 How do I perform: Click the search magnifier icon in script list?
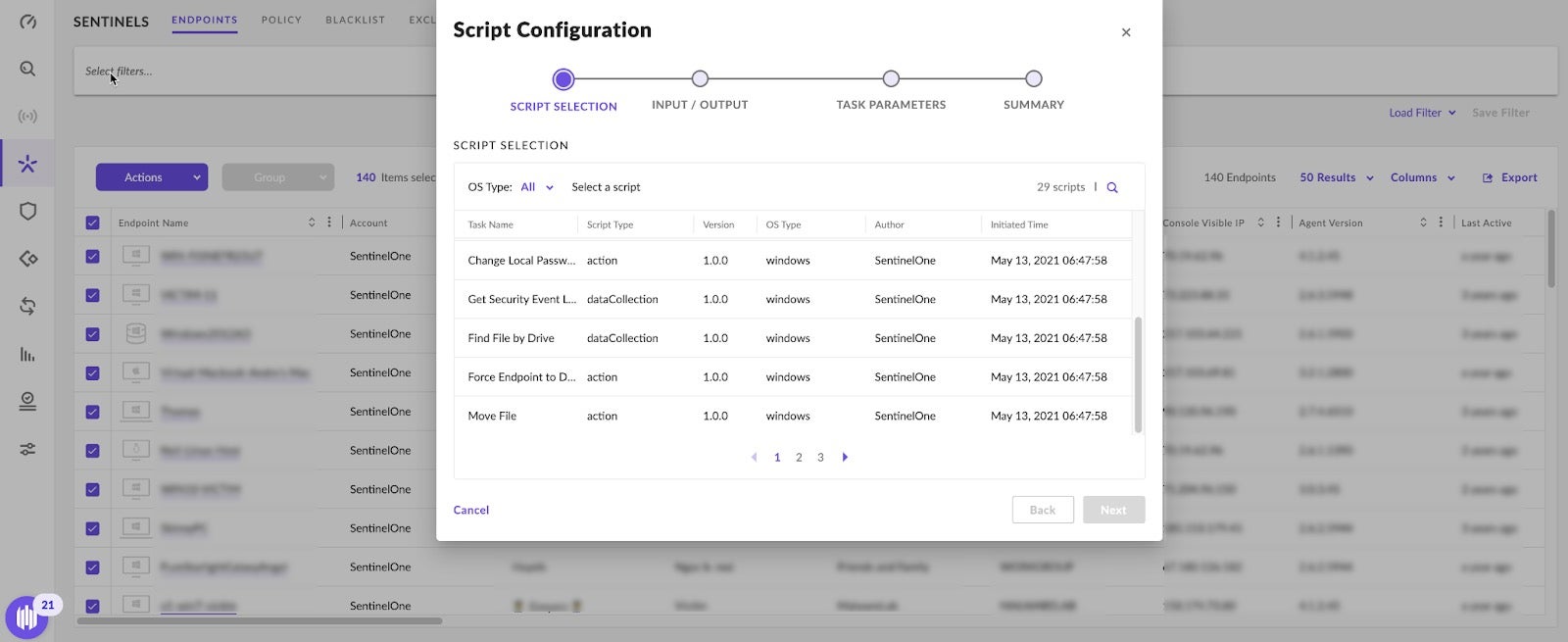[x=1112, y=187]
